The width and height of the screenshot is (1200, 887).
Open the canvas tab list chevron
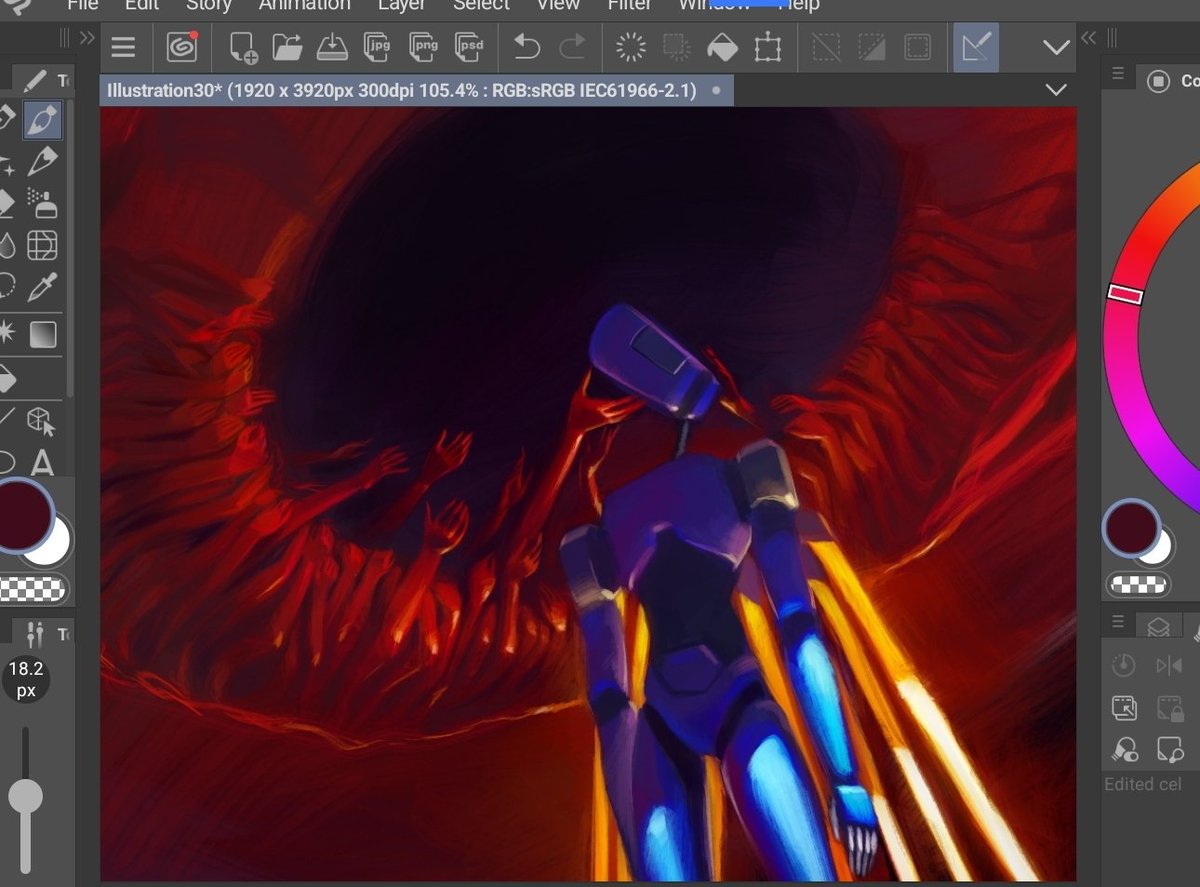point(1056,90)
